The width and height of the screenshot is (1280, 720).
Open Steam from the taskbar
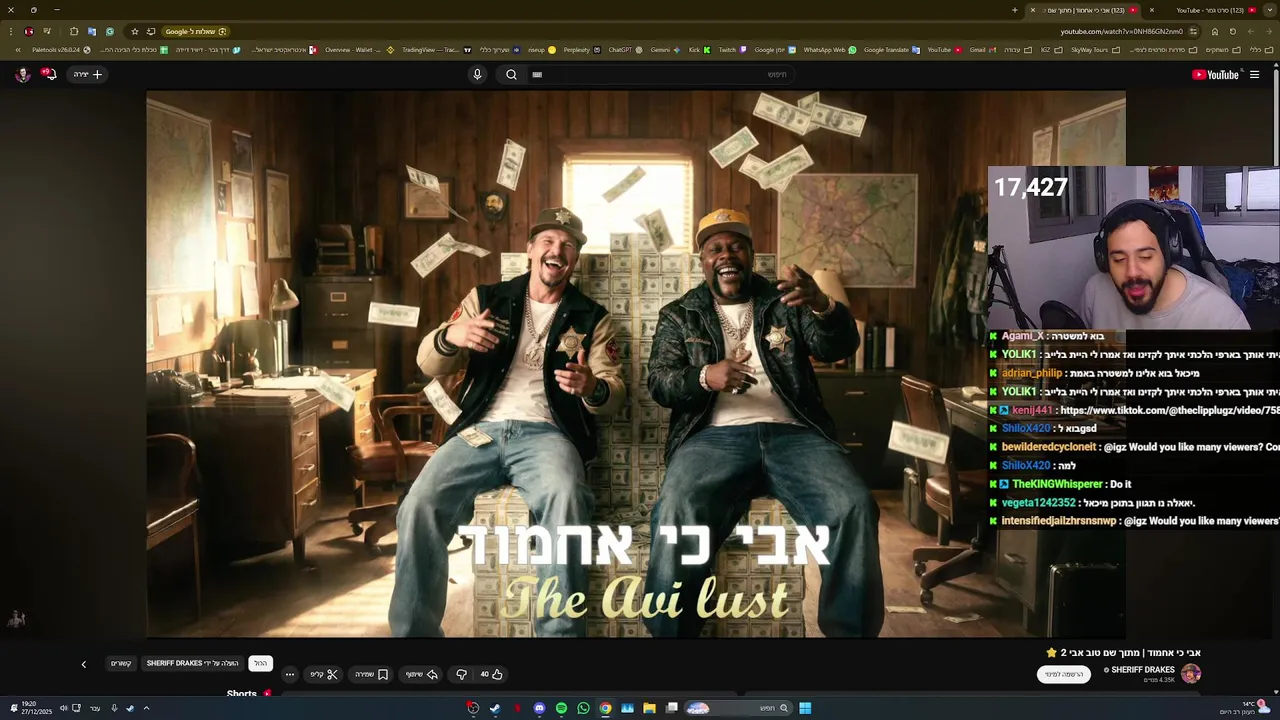495,708
